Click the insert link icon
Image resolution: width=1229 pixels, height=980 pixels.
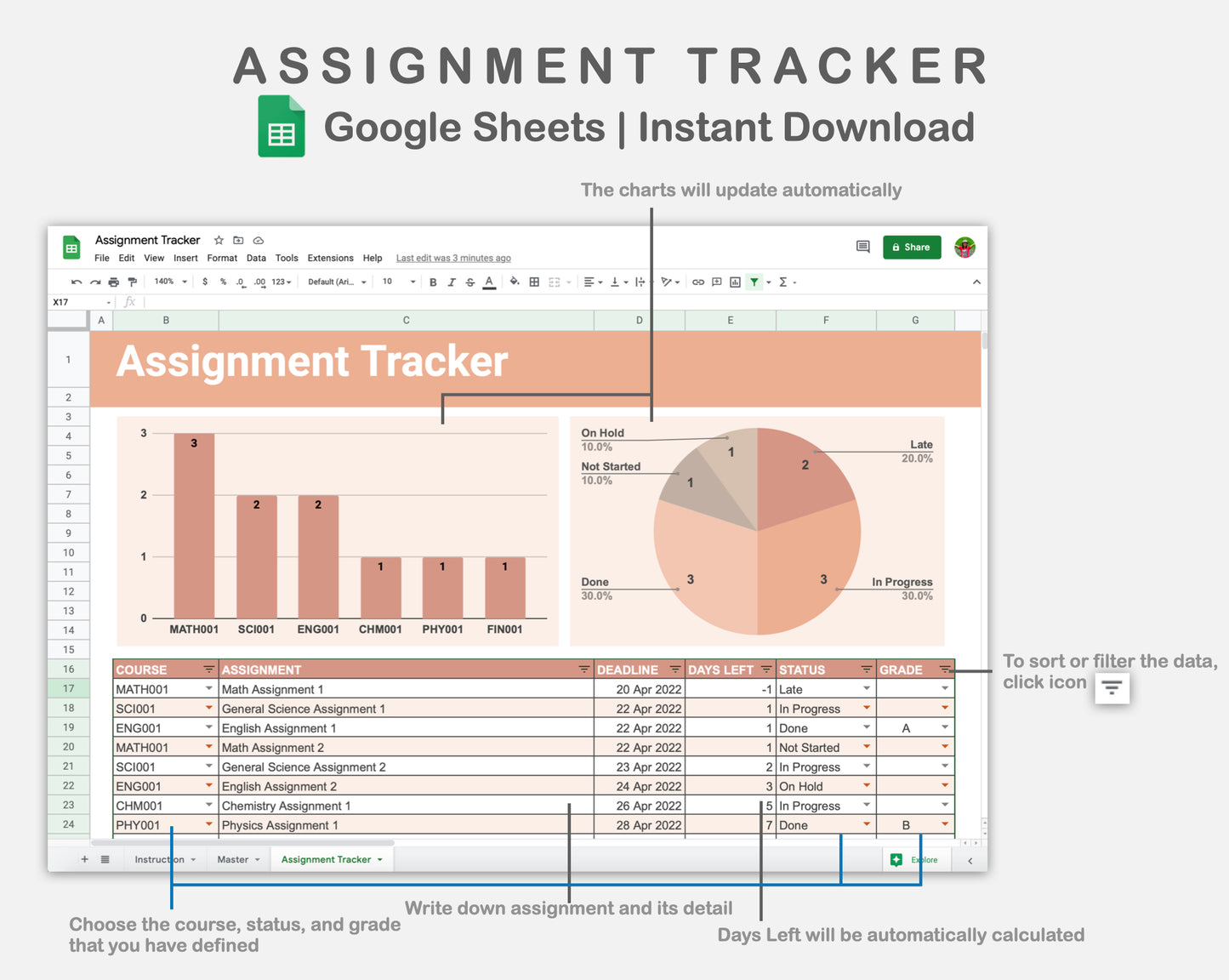point(698,282)
